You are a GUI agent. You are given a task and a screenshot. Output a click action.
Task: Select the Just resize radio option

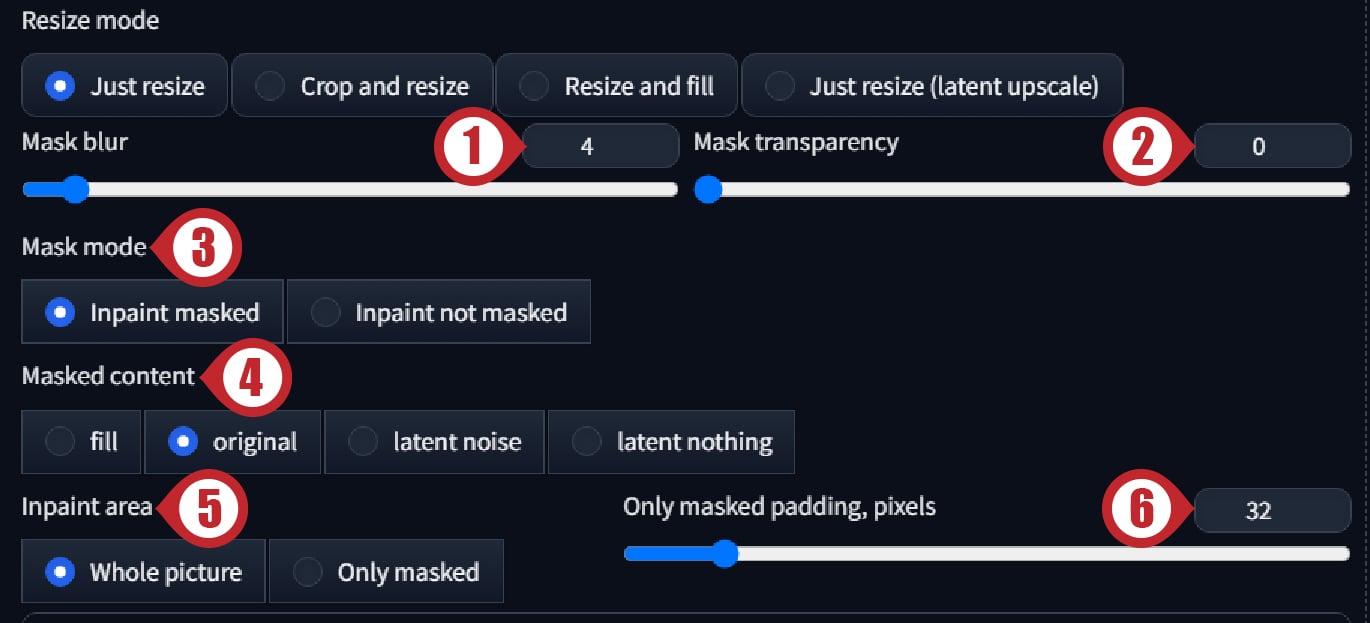125,86
